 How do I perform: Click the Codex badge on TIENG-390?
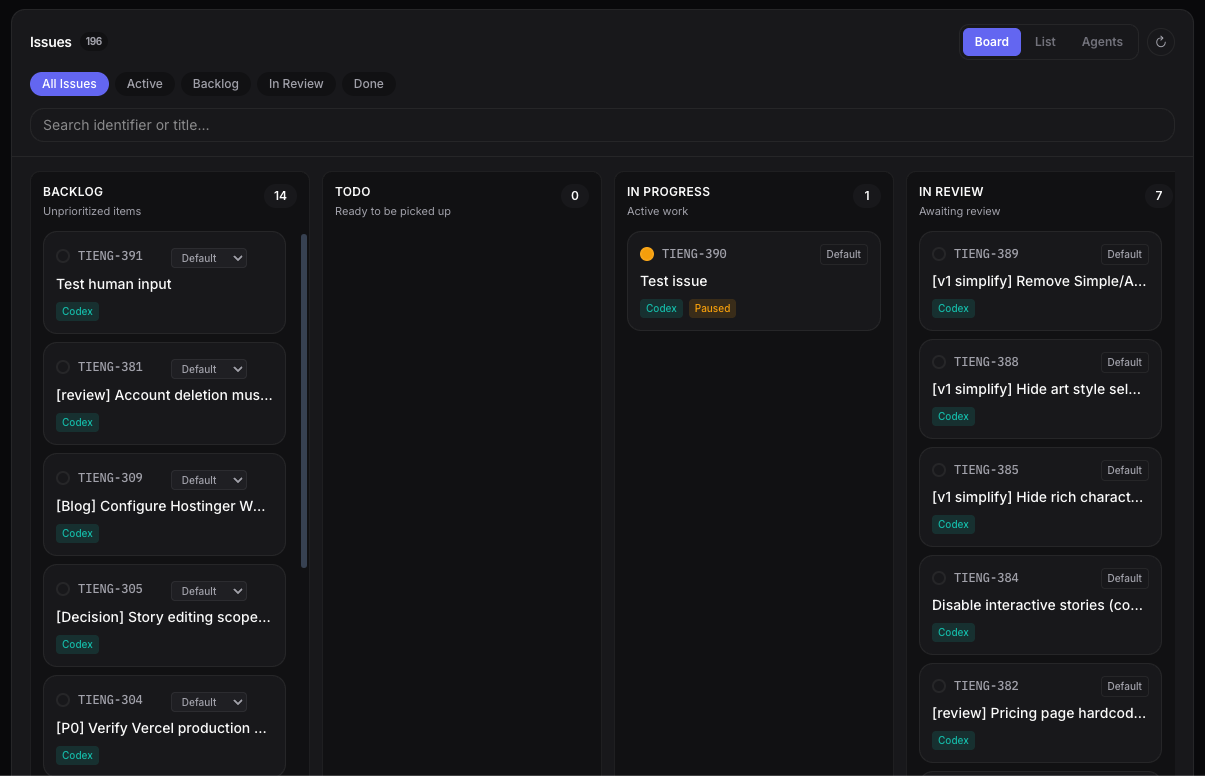click(x=661, y=308)
